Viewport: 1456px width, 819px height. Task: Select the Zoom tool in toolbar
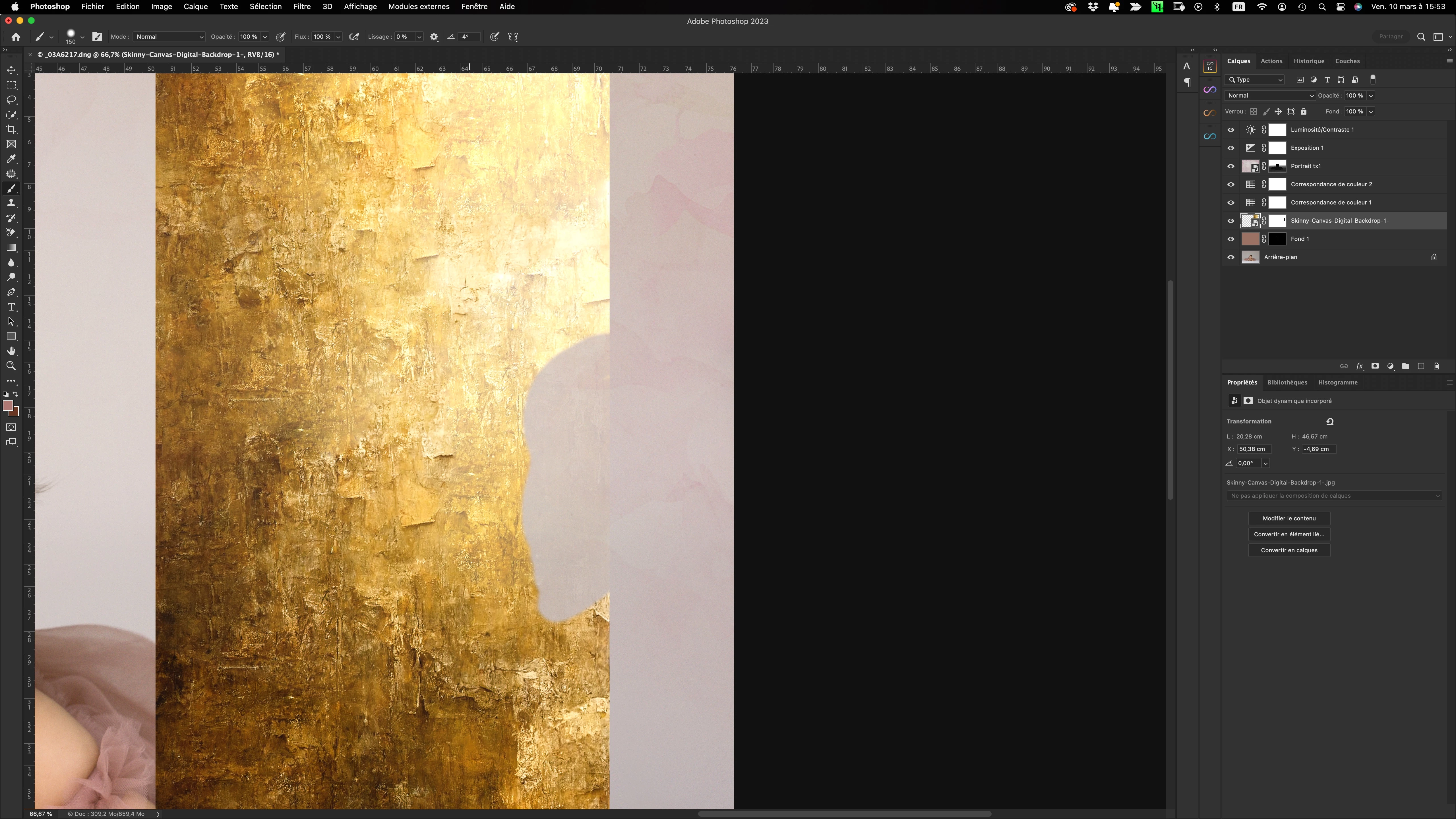click(x=11, y=366)
